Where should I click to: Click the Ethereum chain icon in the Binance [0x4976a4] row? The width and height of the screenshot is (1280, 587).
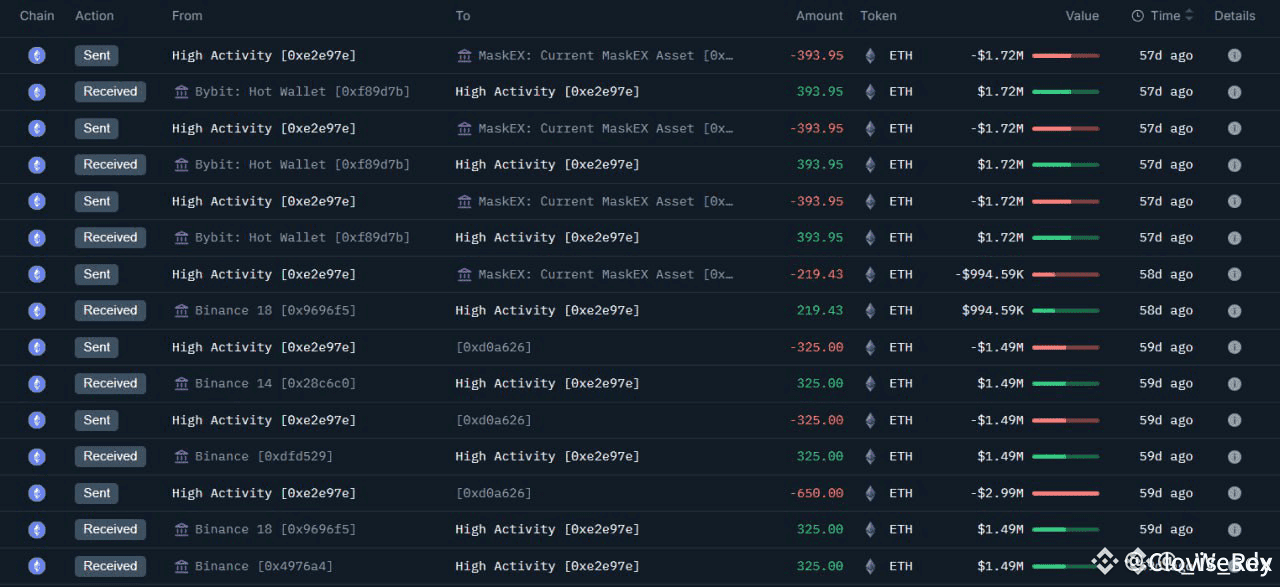tap(37, 566)
